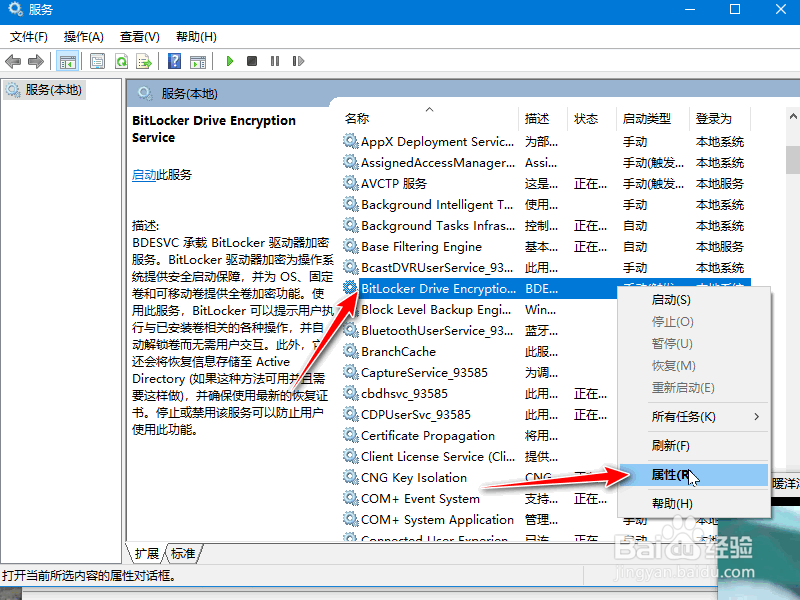Sort by the 描述 column header

pyautogui.click(x=543, y=119)
